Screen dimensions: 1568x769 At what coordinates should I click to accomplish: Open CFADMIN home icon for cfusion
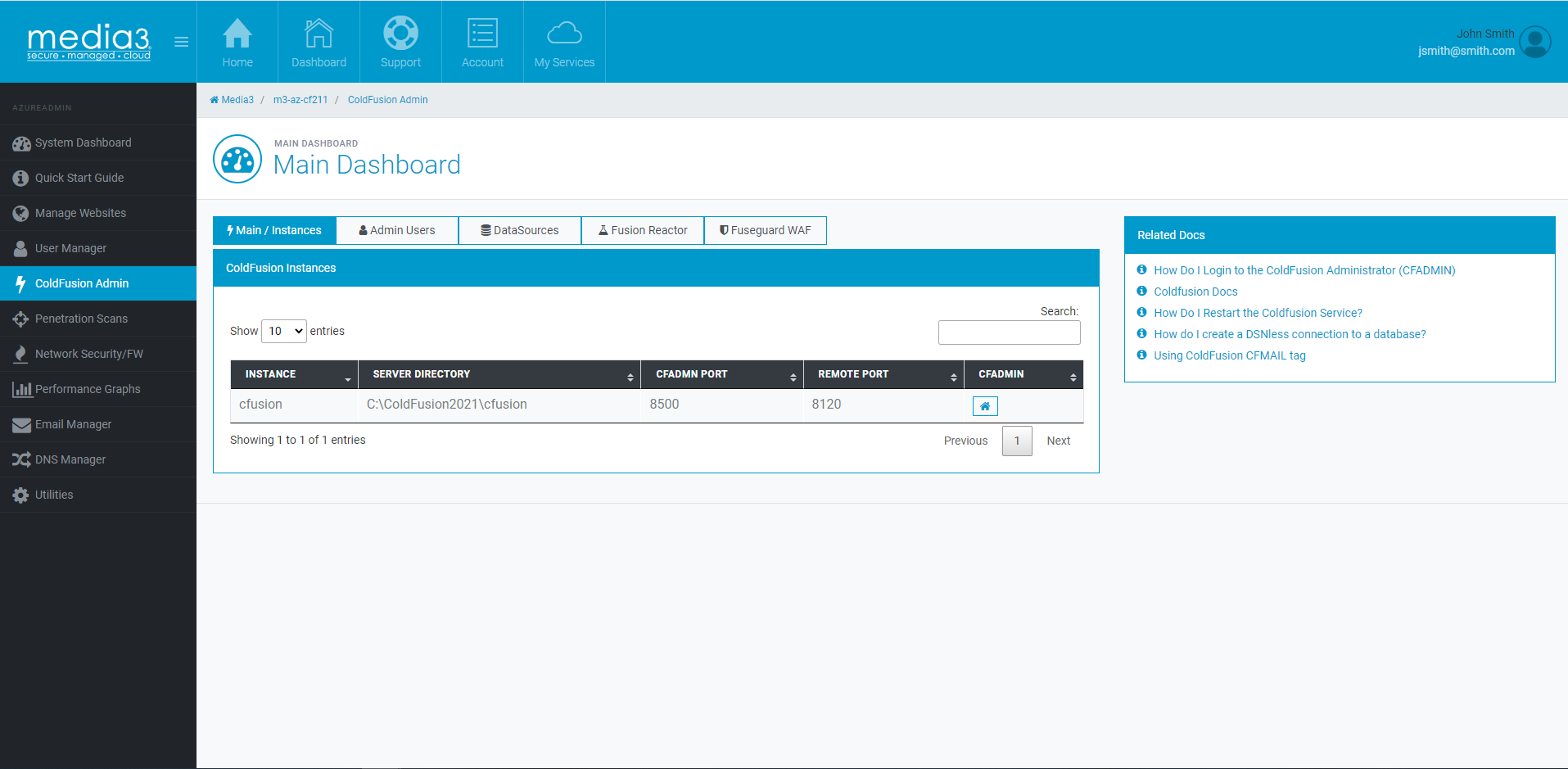(985, 406)
